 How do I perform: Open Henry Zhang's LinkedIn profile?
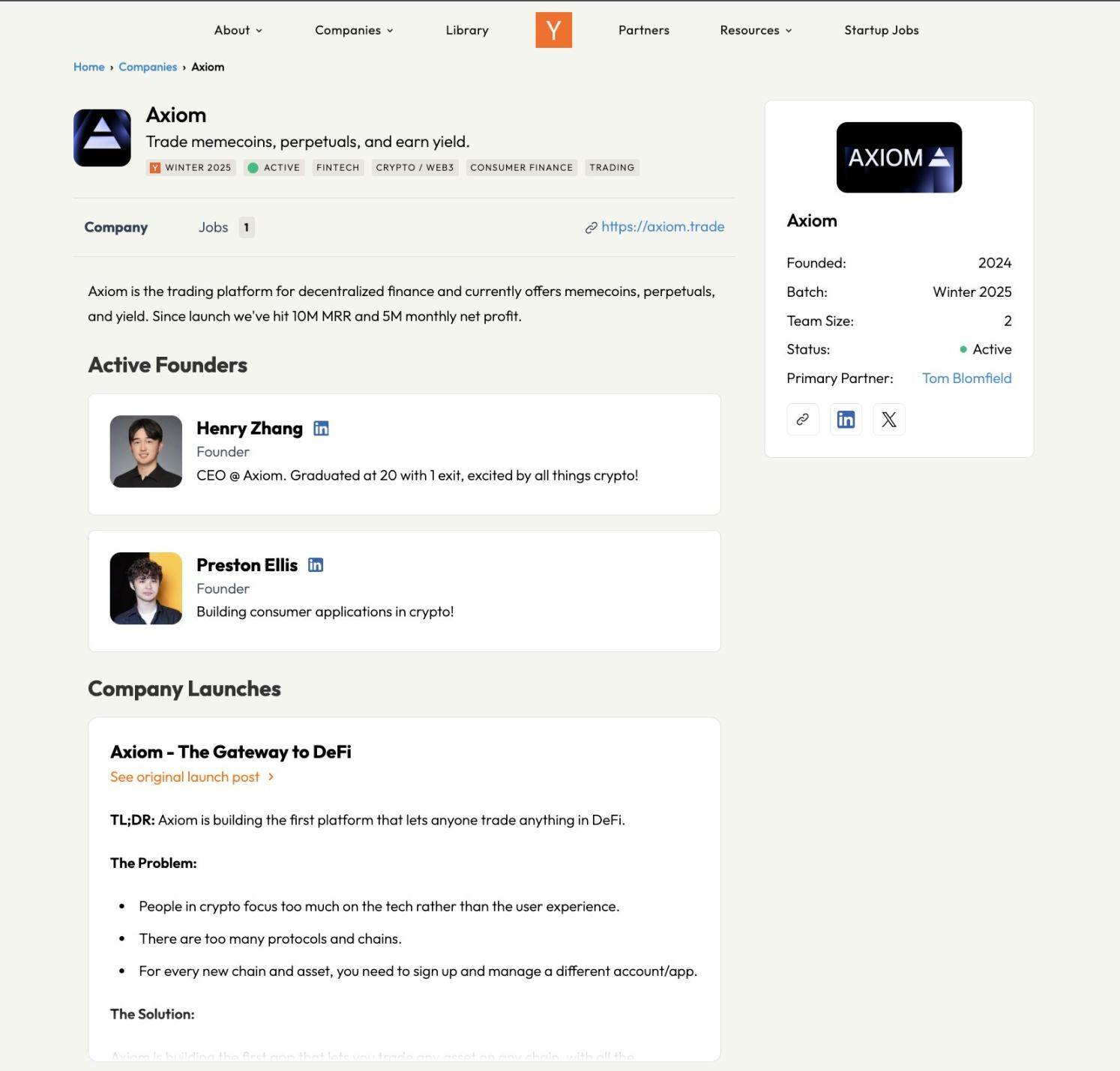322,428
